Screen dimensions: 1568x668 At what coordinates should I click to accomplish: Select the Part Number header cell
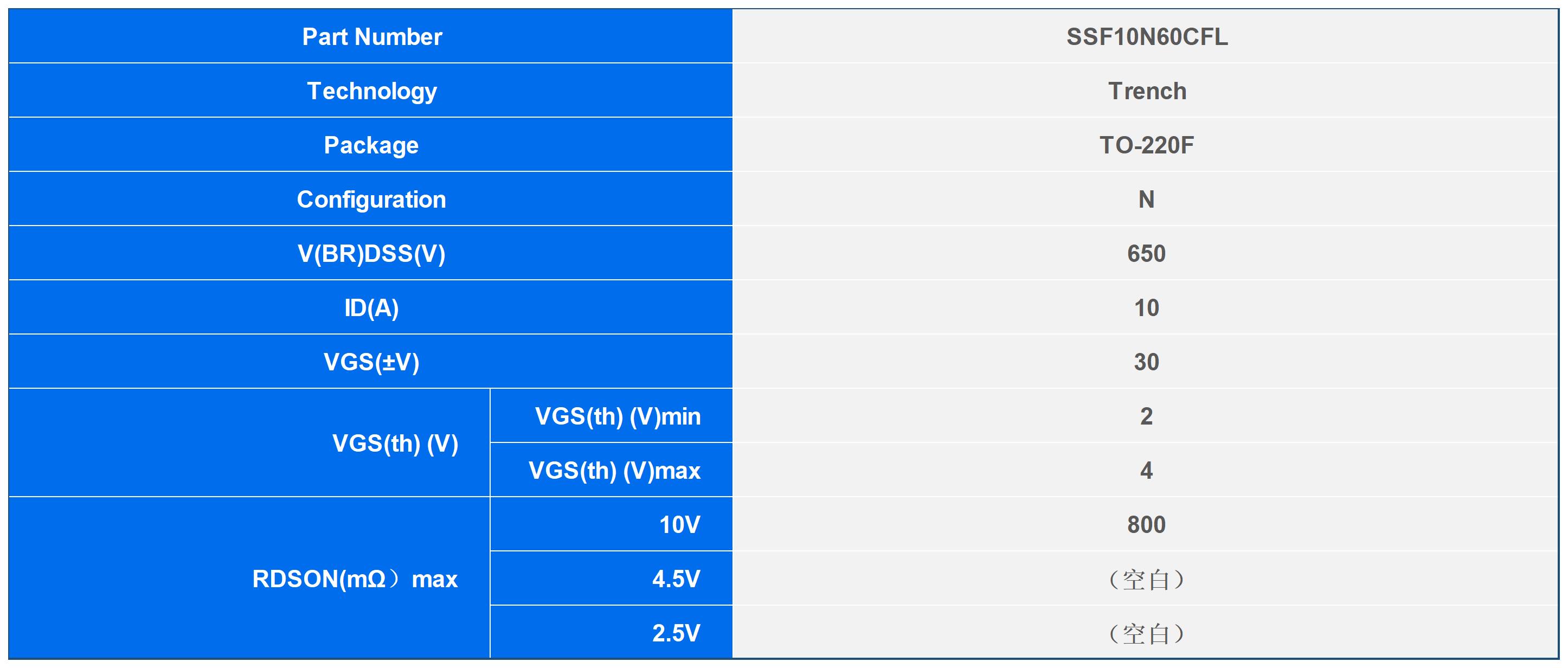point(371,36)
